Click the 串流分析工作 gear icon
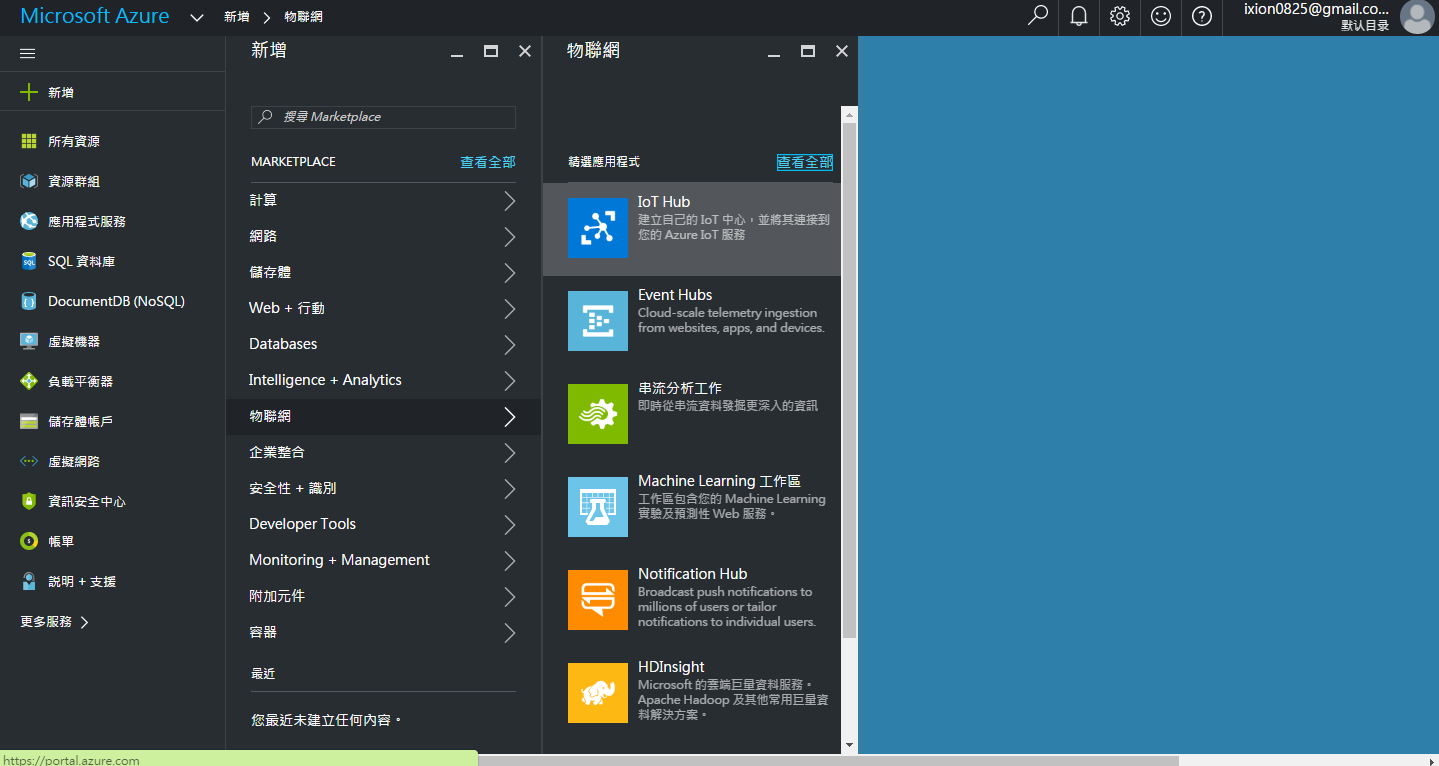Image resolution: width=1439 pixels, height=766 pixels. point(598,414)
